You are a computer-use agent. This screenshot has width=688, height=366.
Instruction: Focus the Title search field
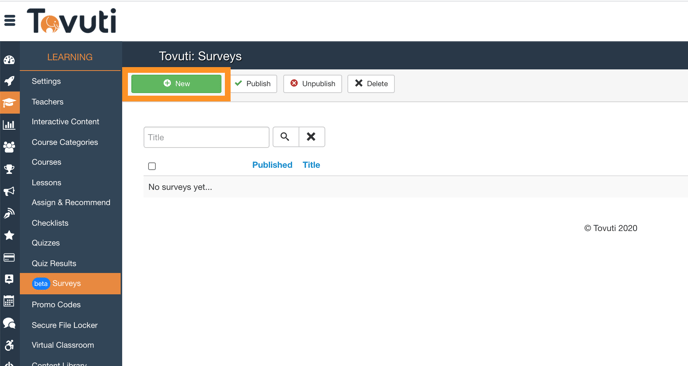click(206, 137)
